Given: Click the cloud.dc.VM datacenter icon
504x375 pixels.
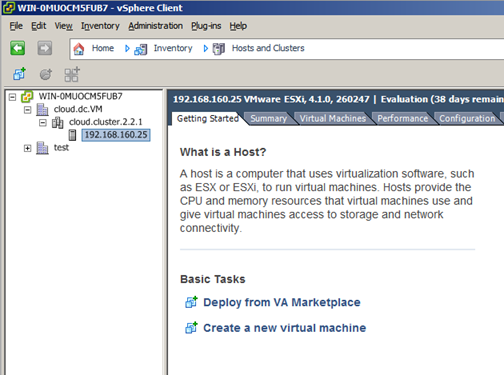Looking at the screenshot, I should pyautogui.click(x=42, y=109).
